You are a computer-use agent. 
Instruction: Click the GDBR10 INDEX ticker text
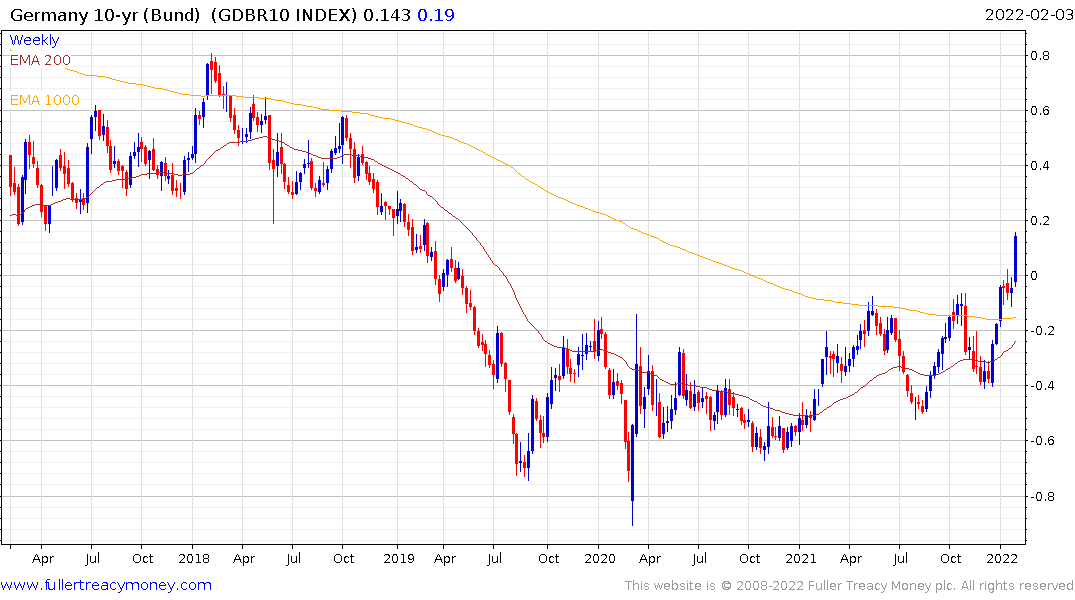pos(284,15)
